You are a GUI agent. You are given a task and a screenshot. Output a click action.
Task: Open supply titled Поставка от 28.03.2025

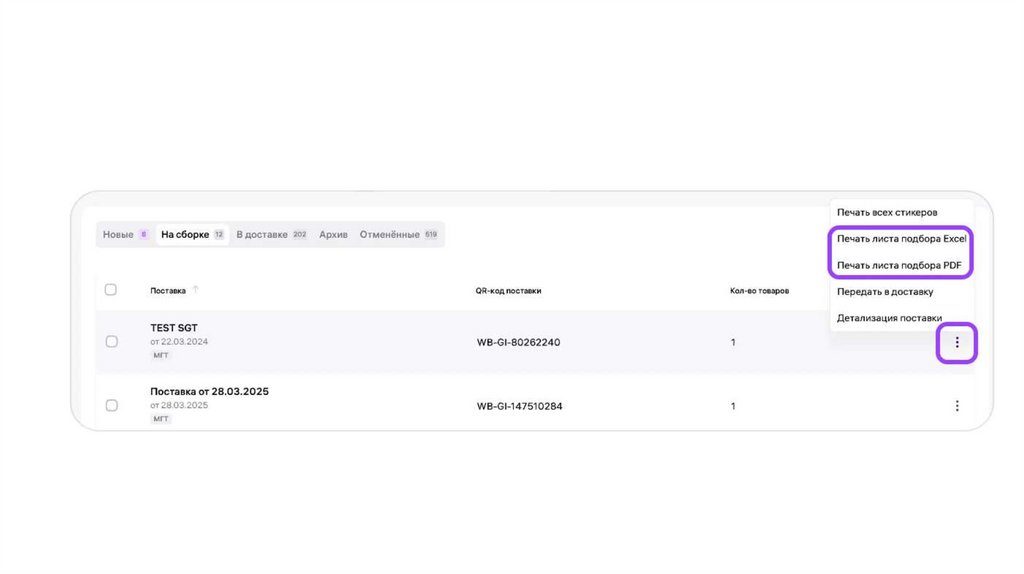(209, 391)
